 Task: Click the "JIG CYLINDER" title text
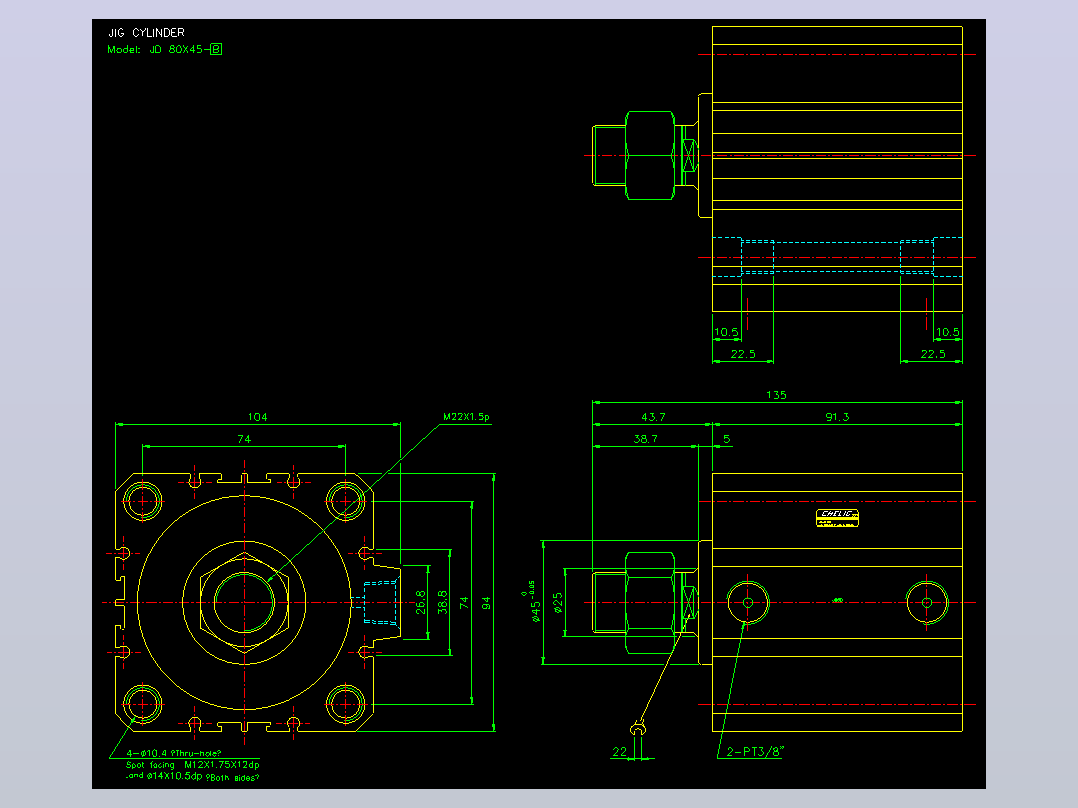pos(146,32)
